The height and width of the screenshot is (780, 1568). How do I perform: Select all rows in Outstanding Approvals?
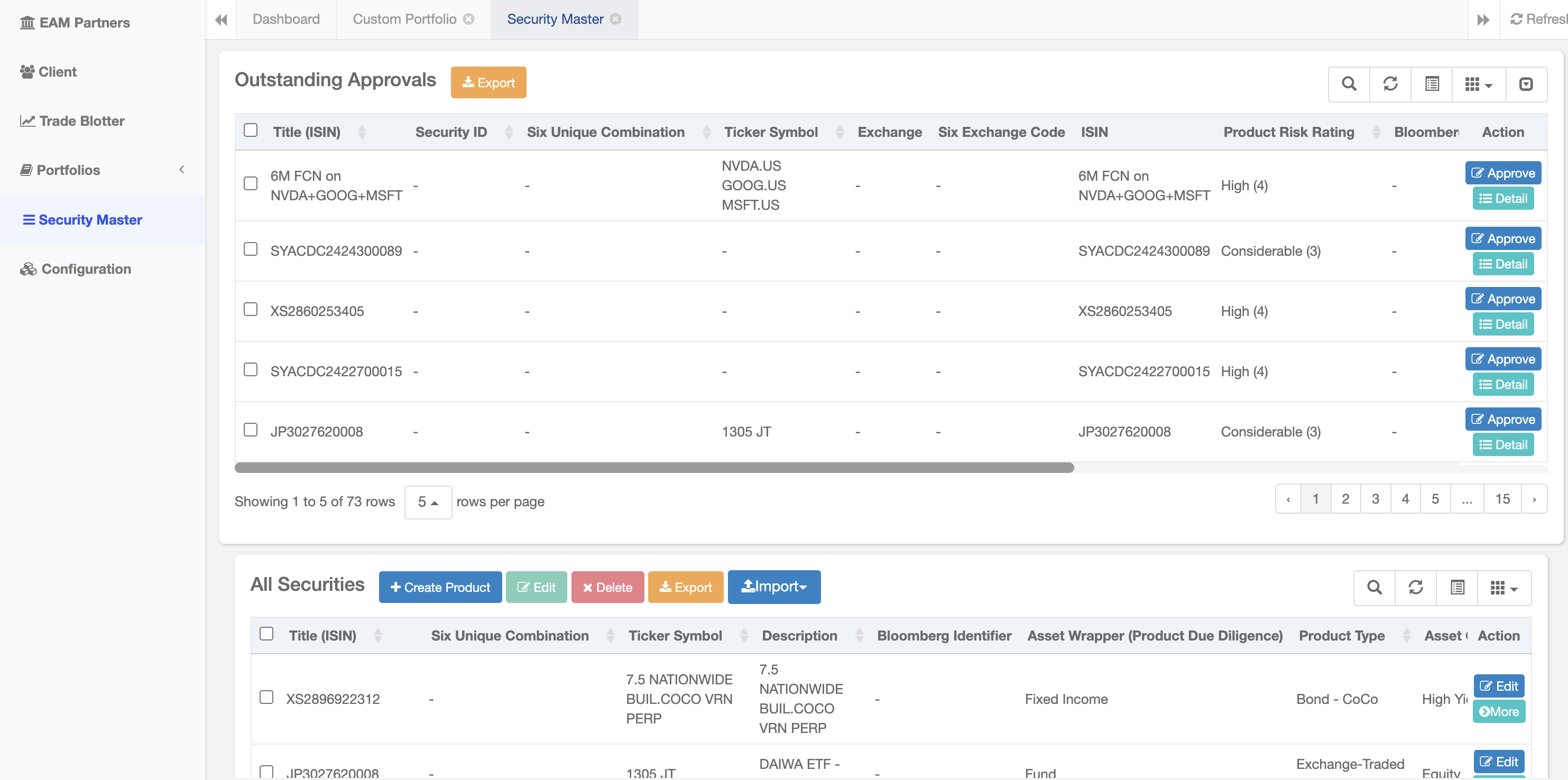point(250,130)
